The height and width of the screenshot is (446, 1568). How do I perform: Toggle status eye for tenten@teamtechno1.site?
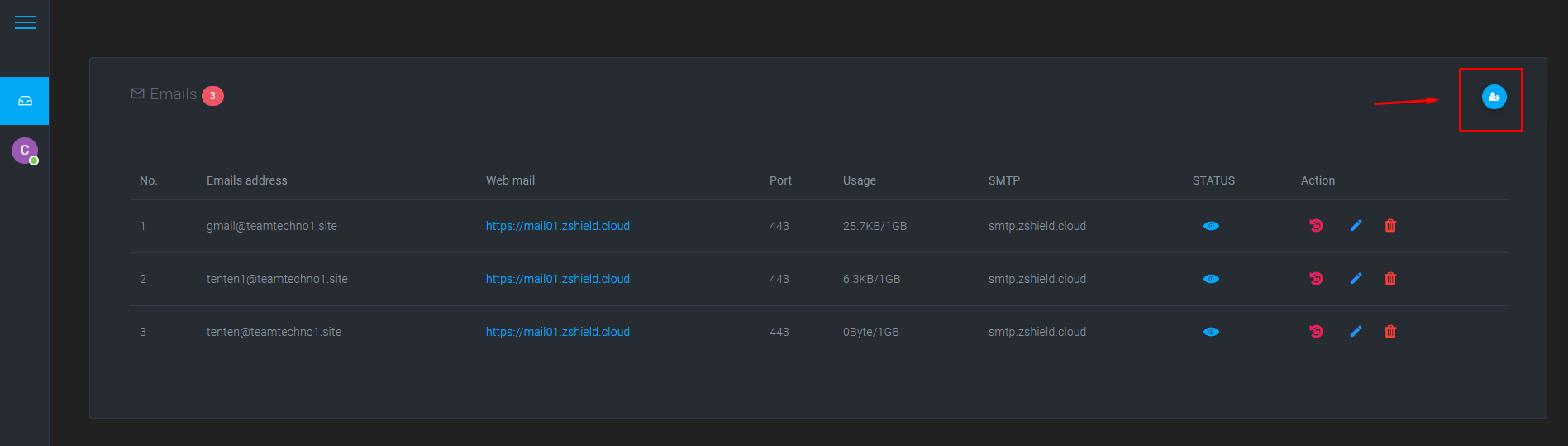(1211, 332)
